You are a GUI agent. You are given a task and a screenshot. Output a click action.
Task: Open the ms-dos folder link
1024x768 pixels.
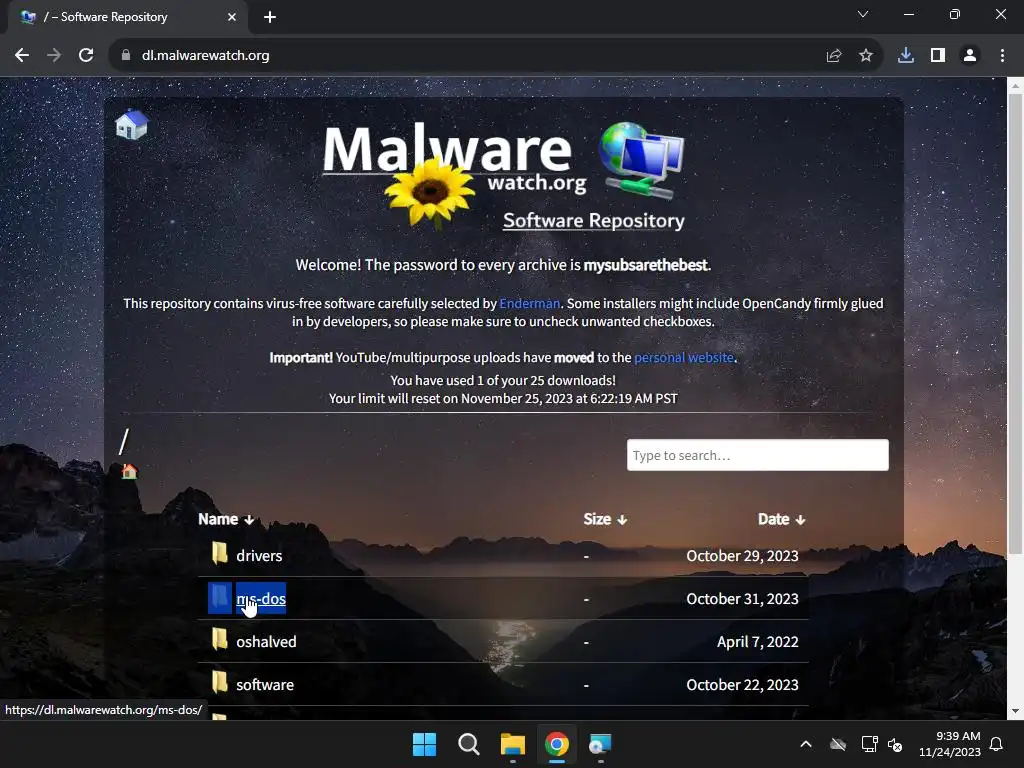[261, 598]
